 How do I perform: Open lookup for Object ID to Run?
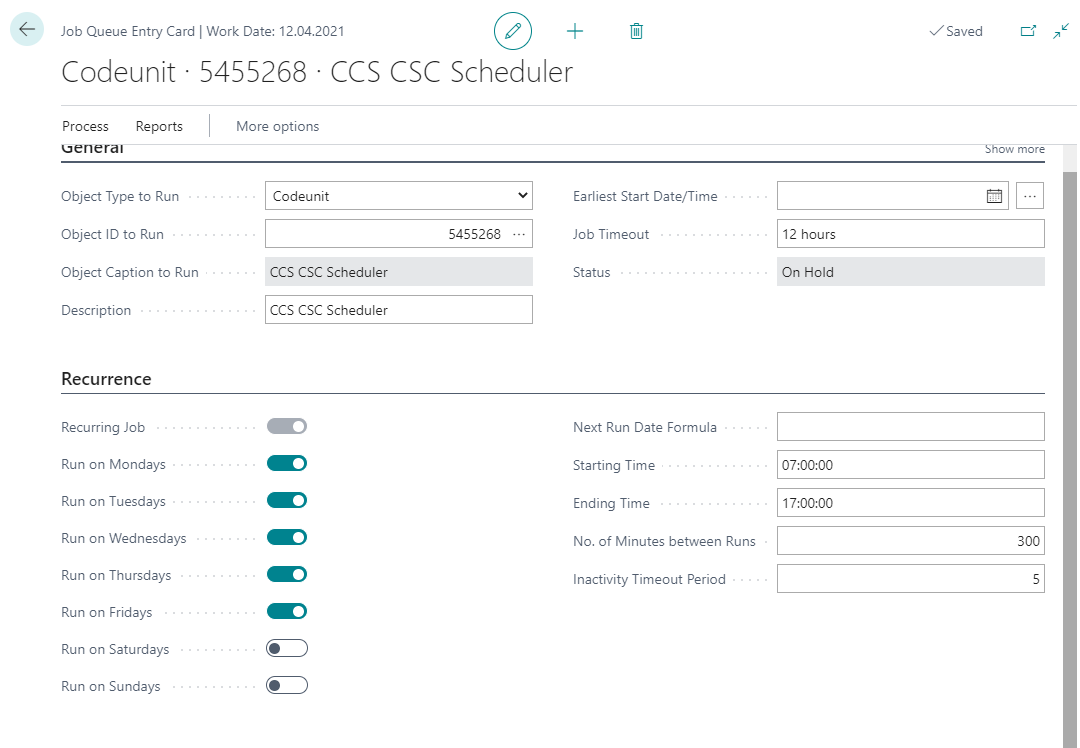pyautogui.click(x=518, y=234)
